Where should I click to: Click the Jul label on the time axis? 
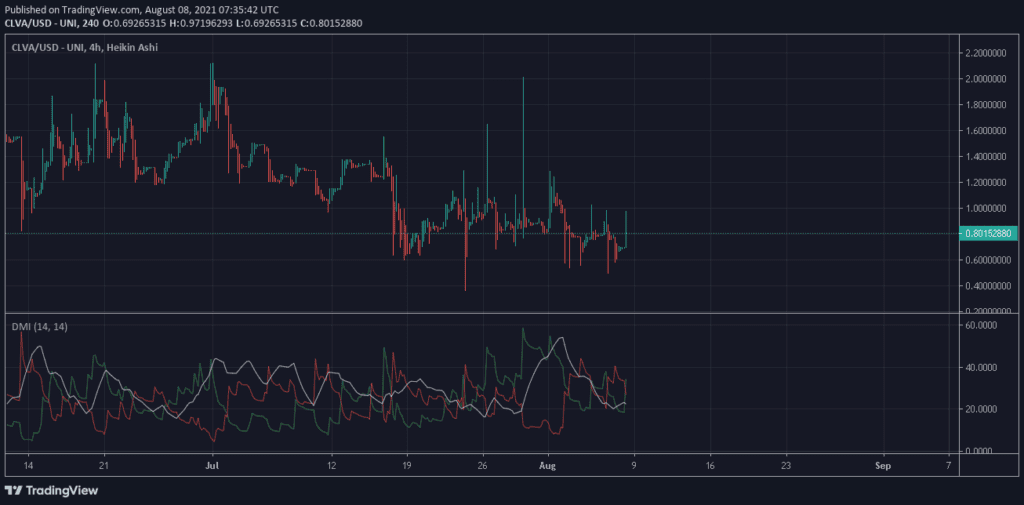(212, 465)
